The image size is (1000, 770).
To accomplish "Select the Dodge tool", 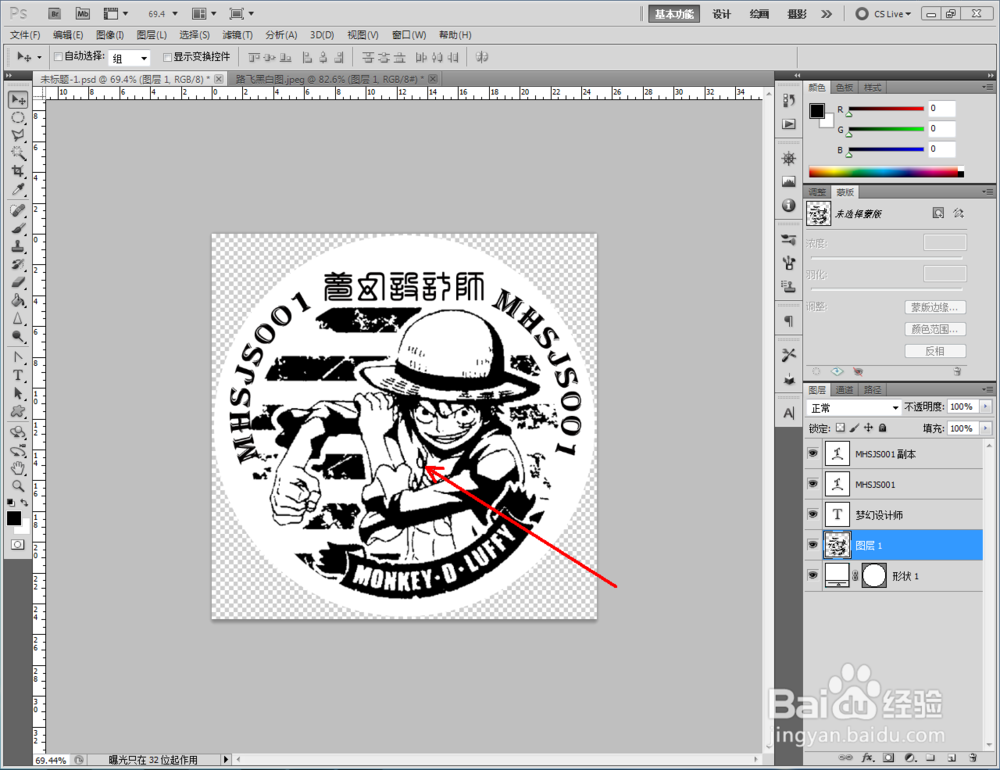I will pyautogui.click(x=18, y=336).
